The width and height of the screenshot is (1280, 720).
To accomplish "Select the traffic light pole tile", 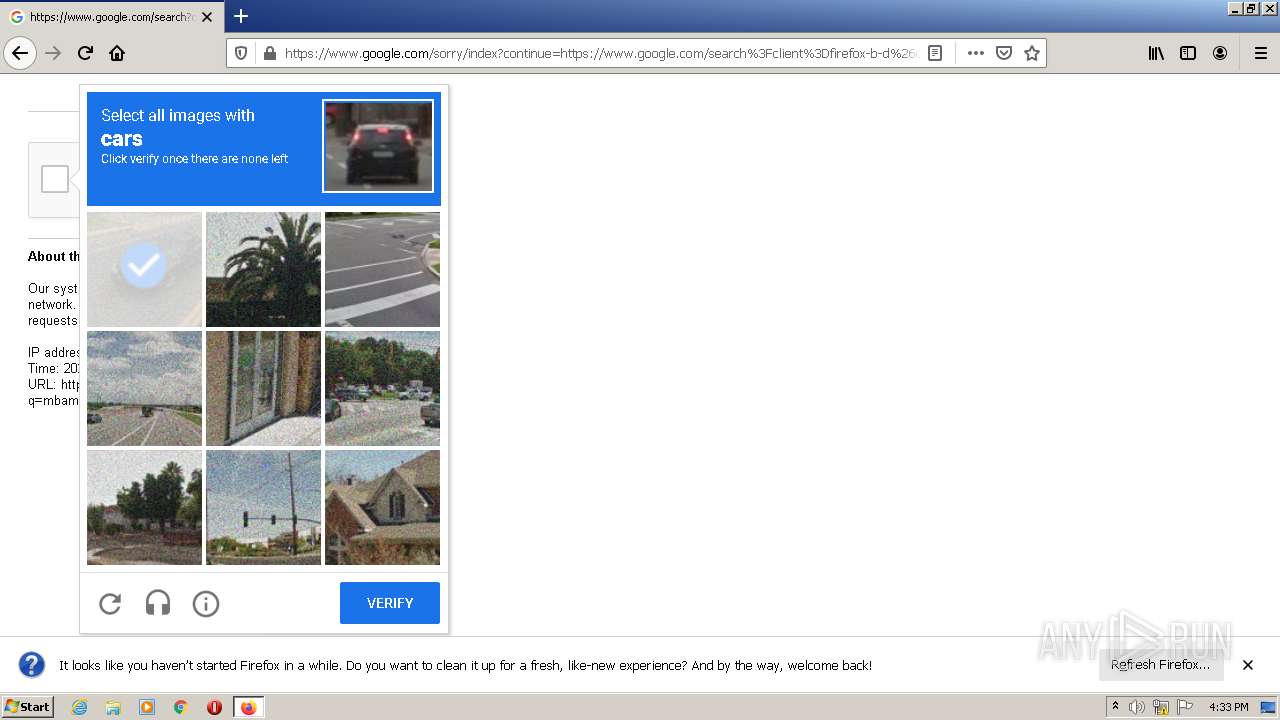I will pos(263,507).
